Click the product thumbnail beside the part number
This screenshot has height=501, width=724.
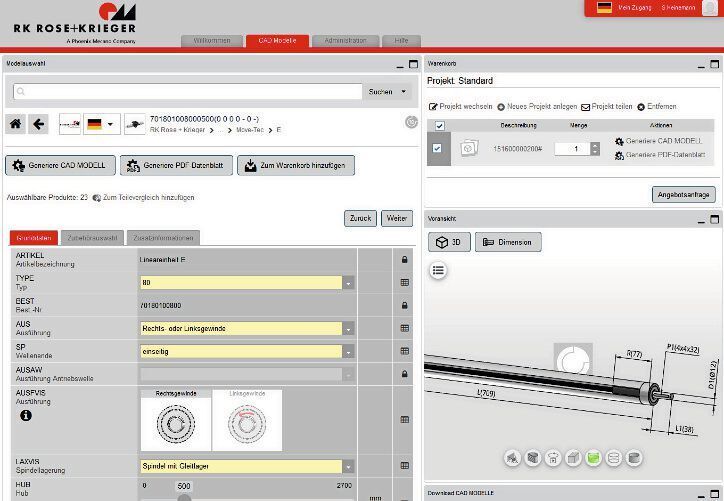(135, 124)
